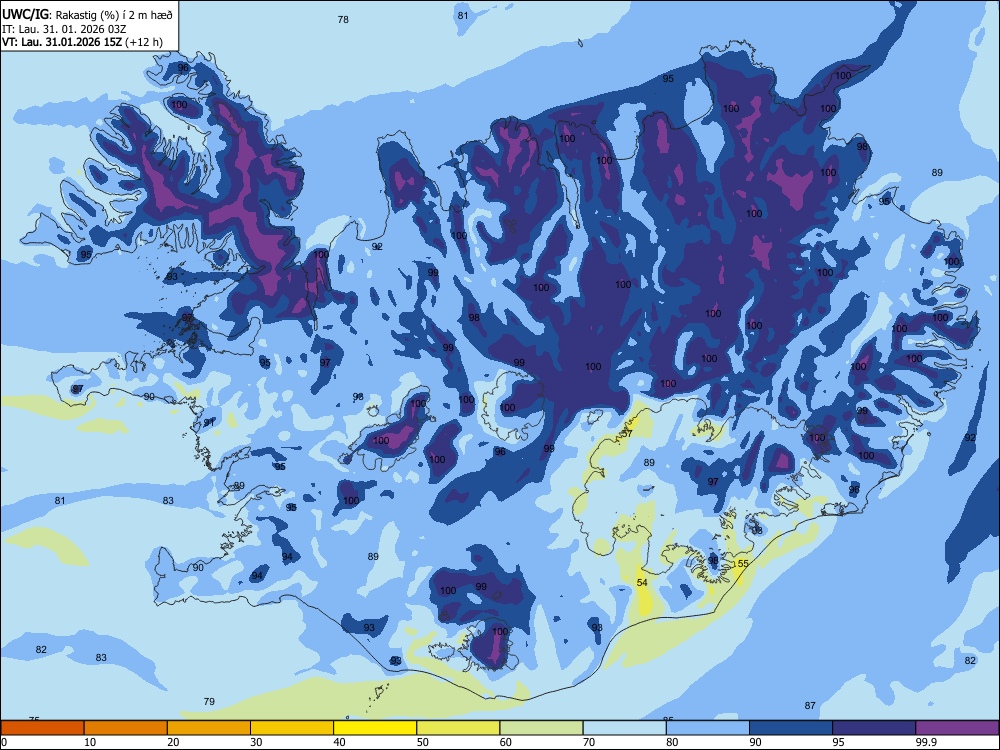Click the legend tick label '99.9'
1000x750 pixels.
(926, 742)
